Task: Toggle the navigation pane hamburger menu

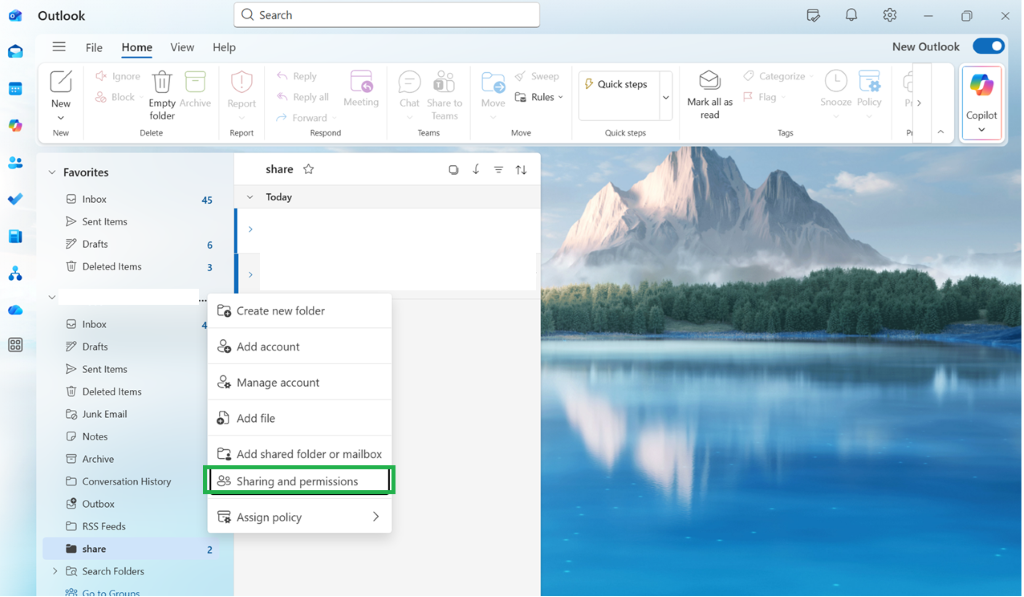Action: tap(59, 46)
